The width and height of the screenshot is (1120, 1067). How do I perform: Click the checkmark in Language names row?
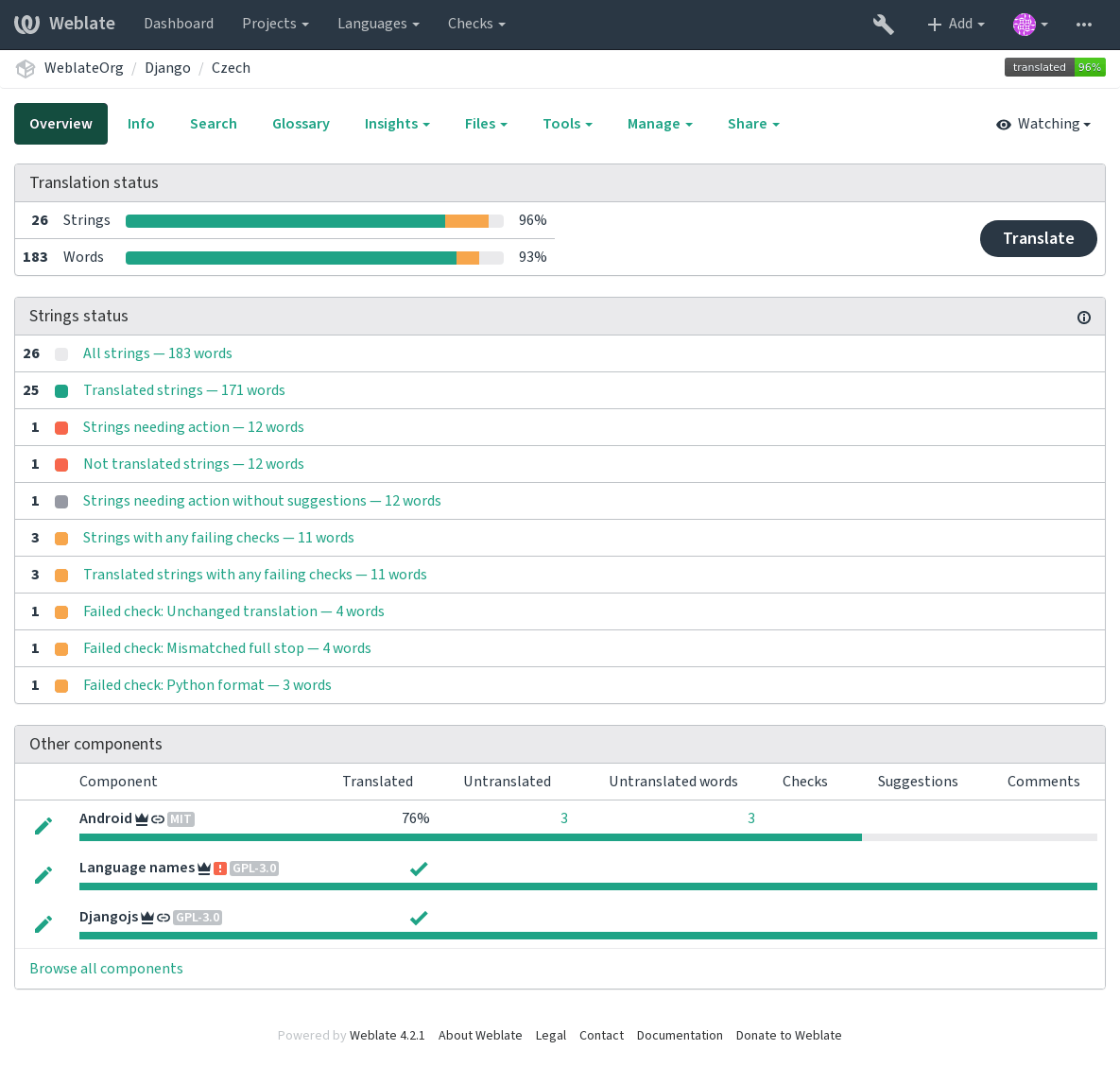pos(419,869)
